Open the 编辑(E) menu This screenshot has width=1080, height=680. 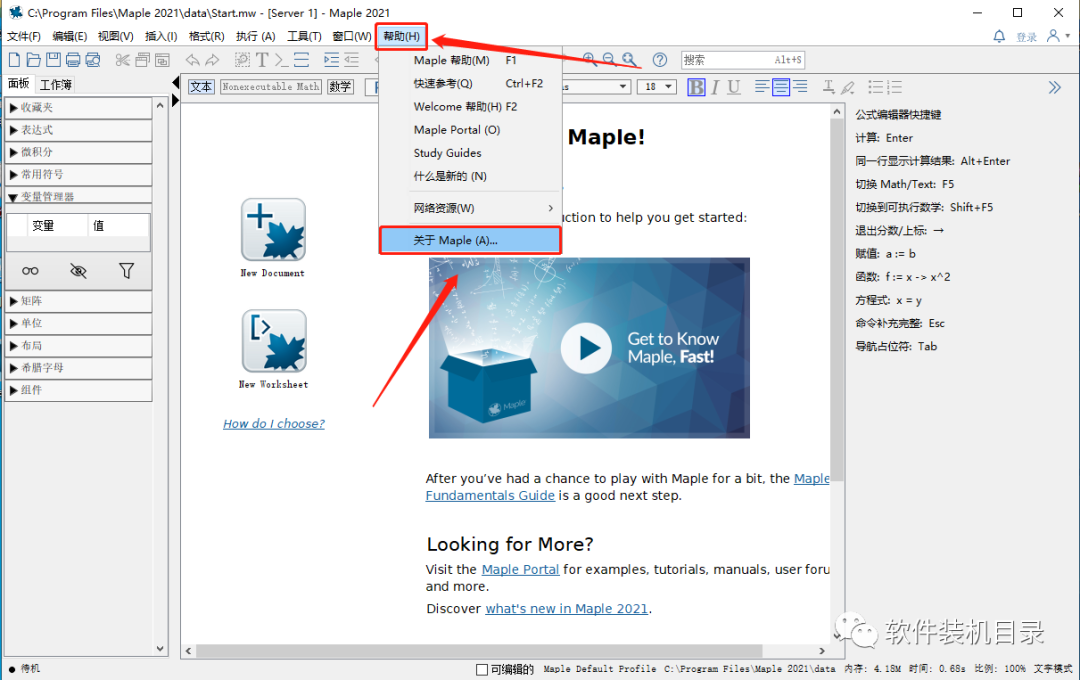70,37
